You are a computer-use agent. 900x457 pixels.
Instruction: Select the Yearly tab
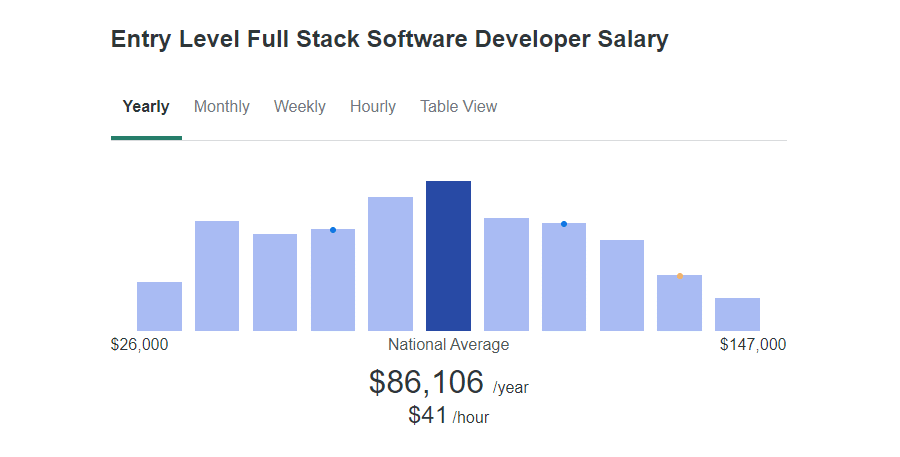point(146,107)
